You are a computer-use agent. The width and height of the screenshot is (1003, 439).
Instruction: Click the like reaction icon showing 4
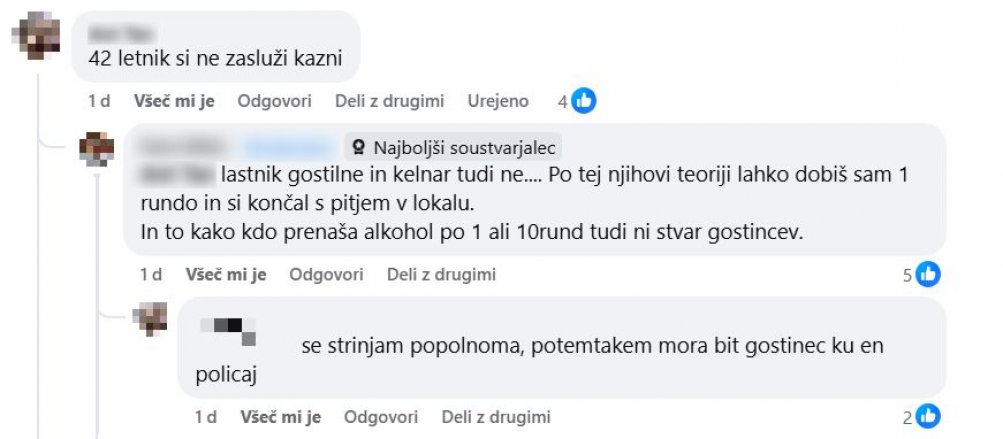(x=584, y=101)
